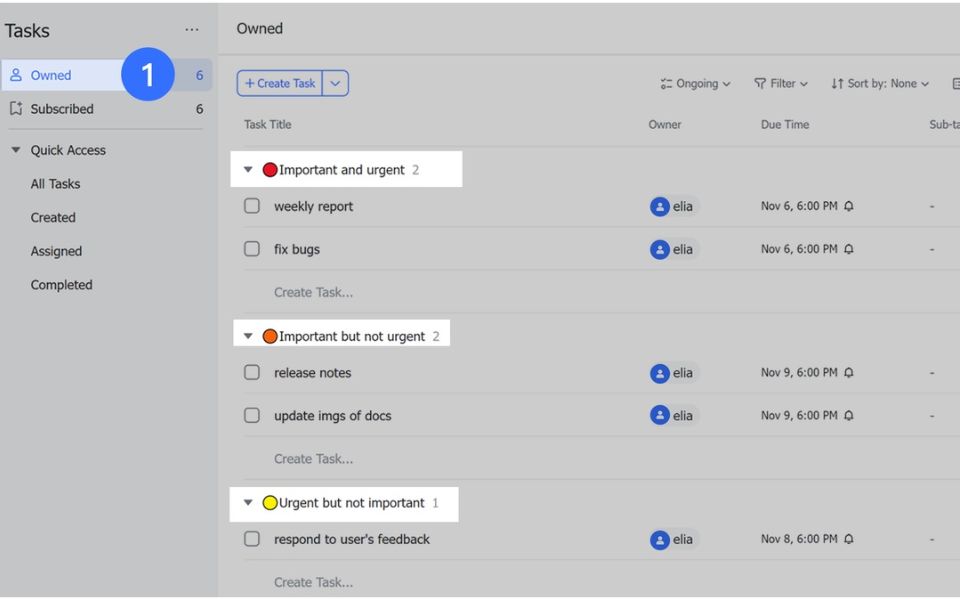Mark the fix bugs task complete
The image size is (960, 600).
(x=252, y=249)
